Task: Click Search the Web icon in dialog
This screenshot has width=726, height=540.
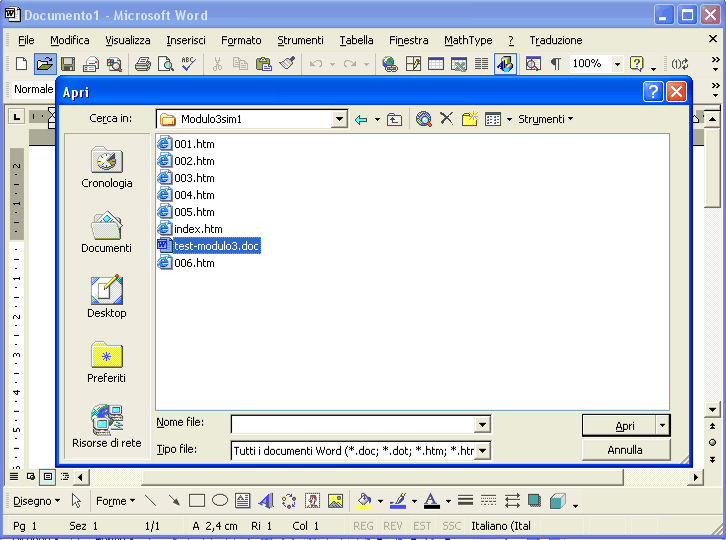Action: [424, 119]
